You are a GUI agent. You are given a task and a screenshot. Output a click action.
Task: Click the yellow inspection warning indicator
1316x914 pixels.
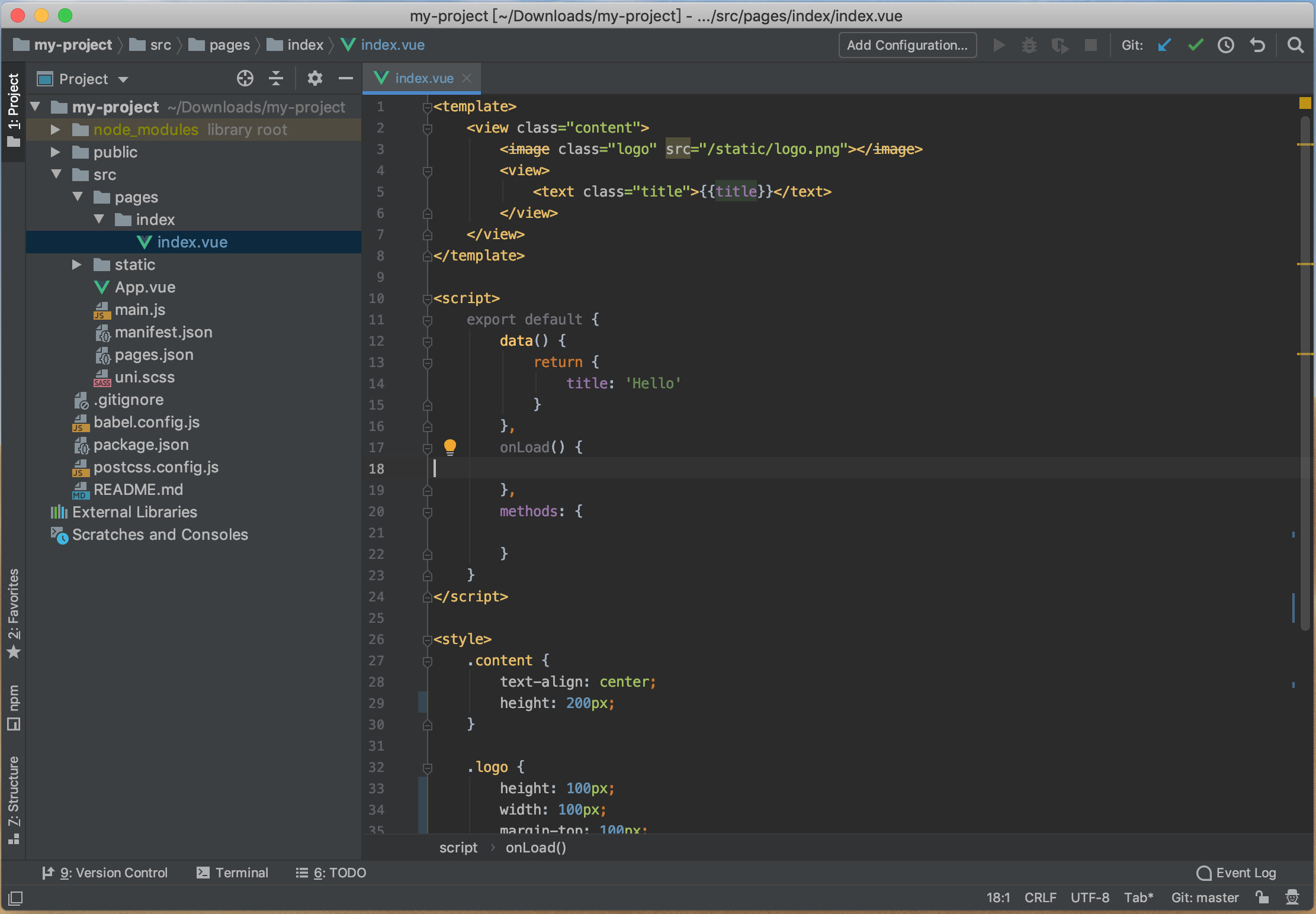1305,103
